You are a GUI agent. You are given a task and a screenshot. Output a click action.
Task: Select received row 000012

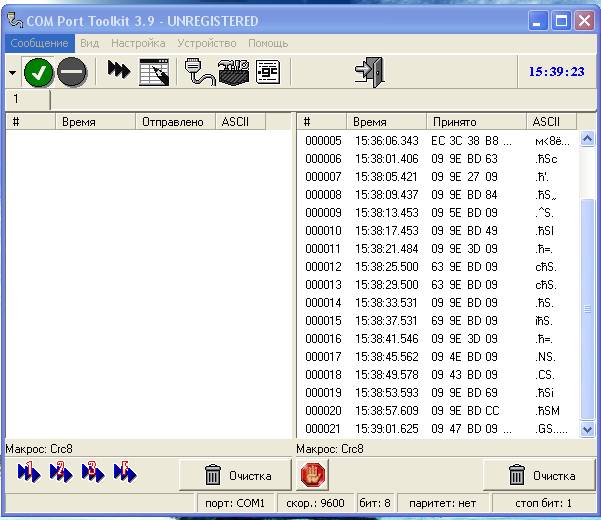[x=437, y=267]
